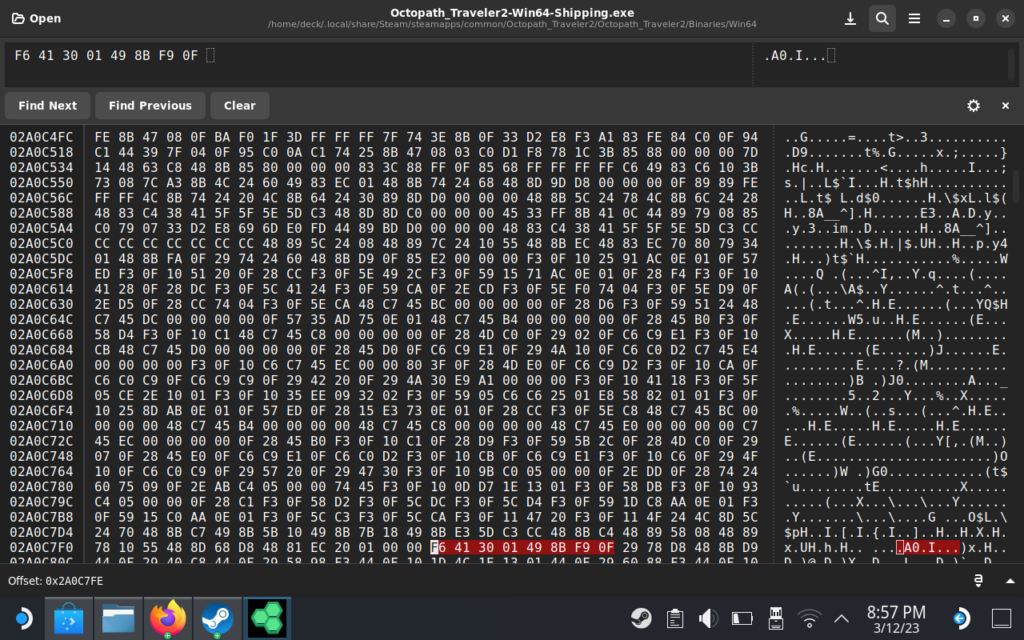Launch Firefox from the taskbar
This screenshot has height=640, width=1024.
coord(167,618)
